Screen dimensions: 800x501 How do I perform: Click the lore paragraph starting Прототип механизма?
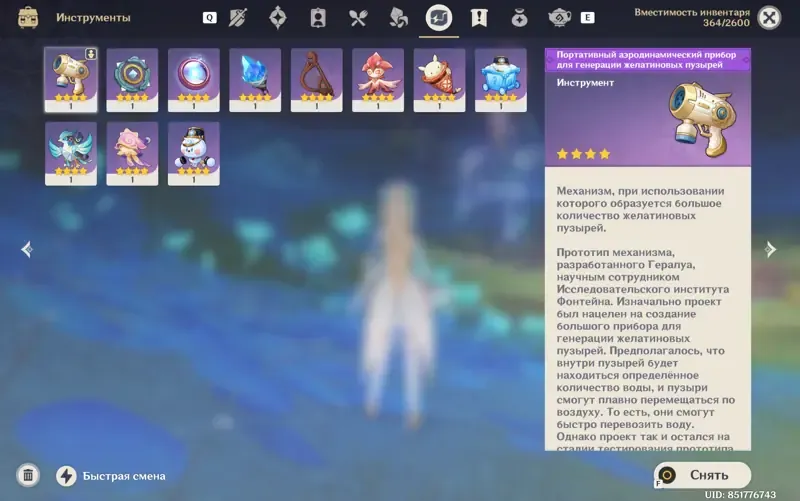645,350
